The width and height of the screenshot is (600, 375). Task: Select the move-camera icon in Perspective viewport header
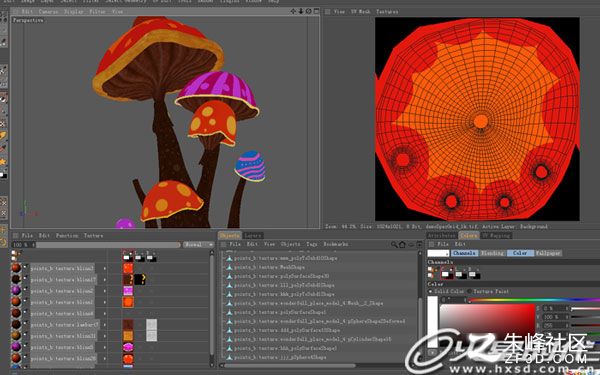click(x=293, y=11)
